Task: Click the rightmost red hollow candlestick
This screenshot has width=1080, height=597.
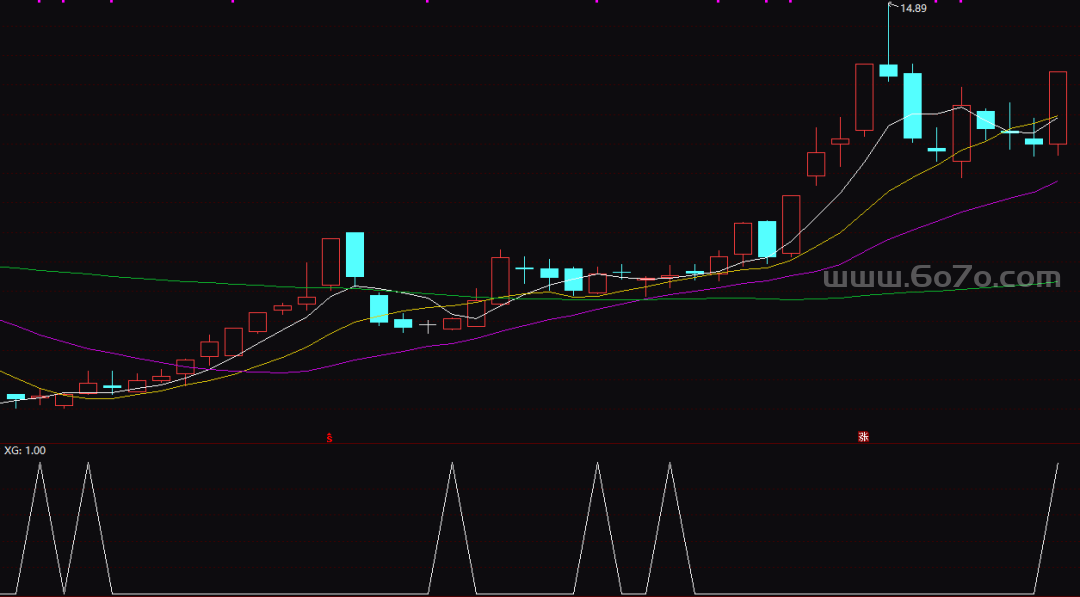Action: (x=1057, y=108)
